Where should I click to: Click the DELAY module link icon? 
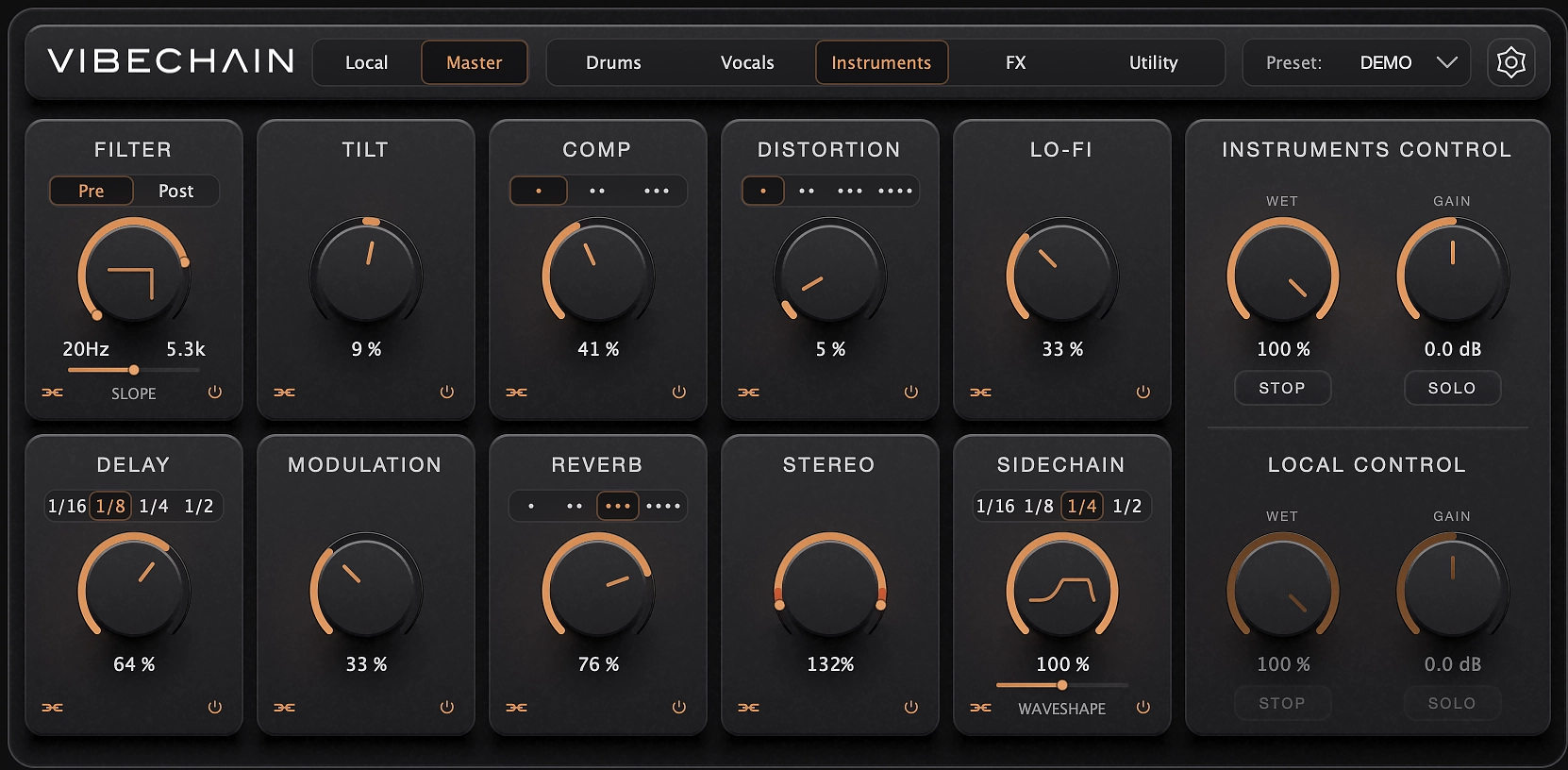tap(53, 708)
